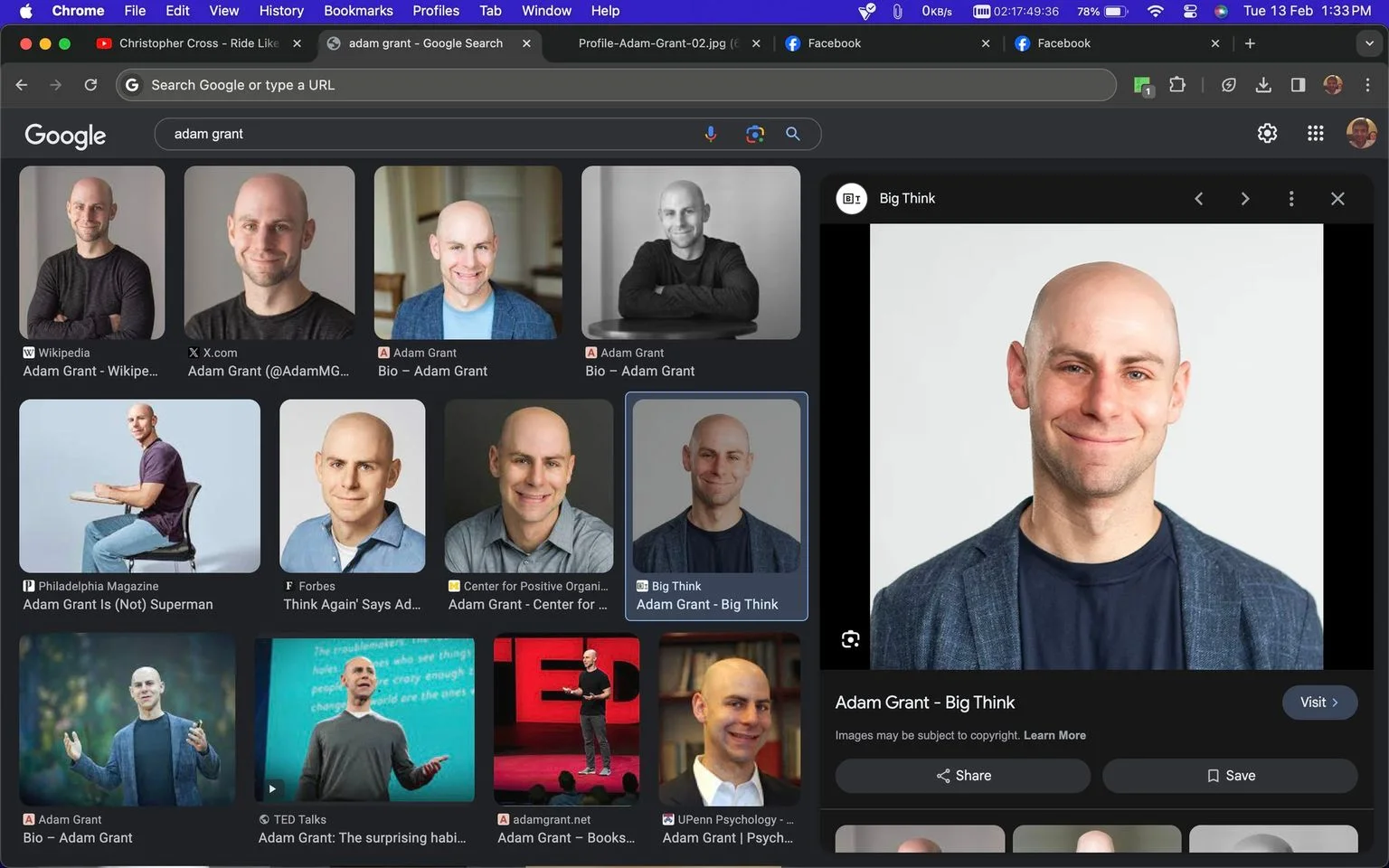Viewport: 1389px width, 868px height.
Task: Close the Profile-Adam-Grant-02.jpg tab
Action: pos(756,43)
